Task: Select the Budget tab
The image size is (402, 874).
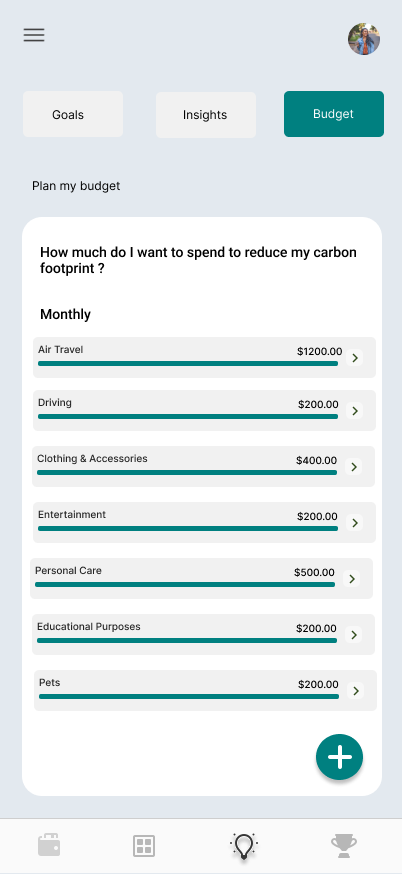Action: (334, 114)
